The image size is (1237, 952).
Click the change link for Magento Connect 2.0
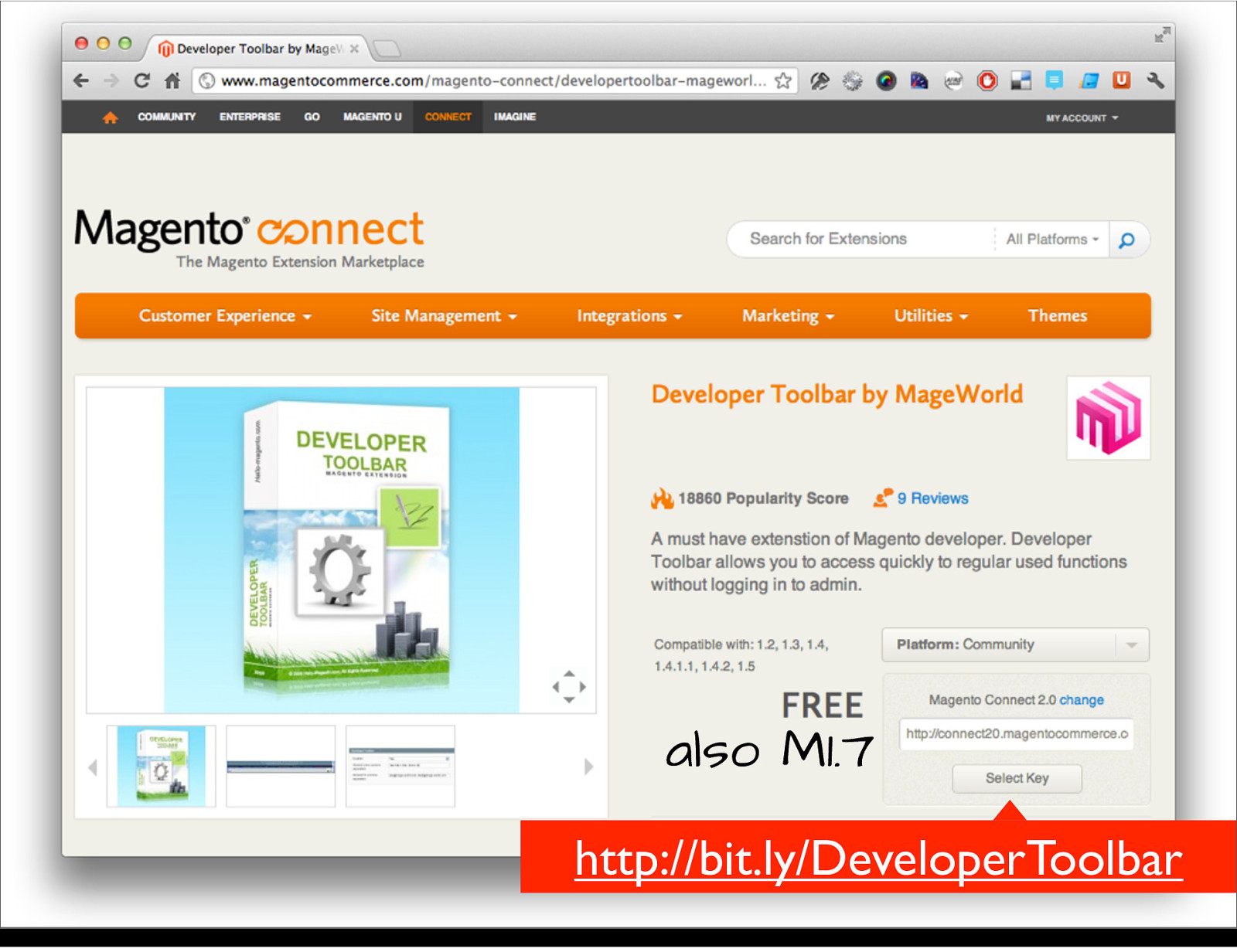coord(1081,700)
